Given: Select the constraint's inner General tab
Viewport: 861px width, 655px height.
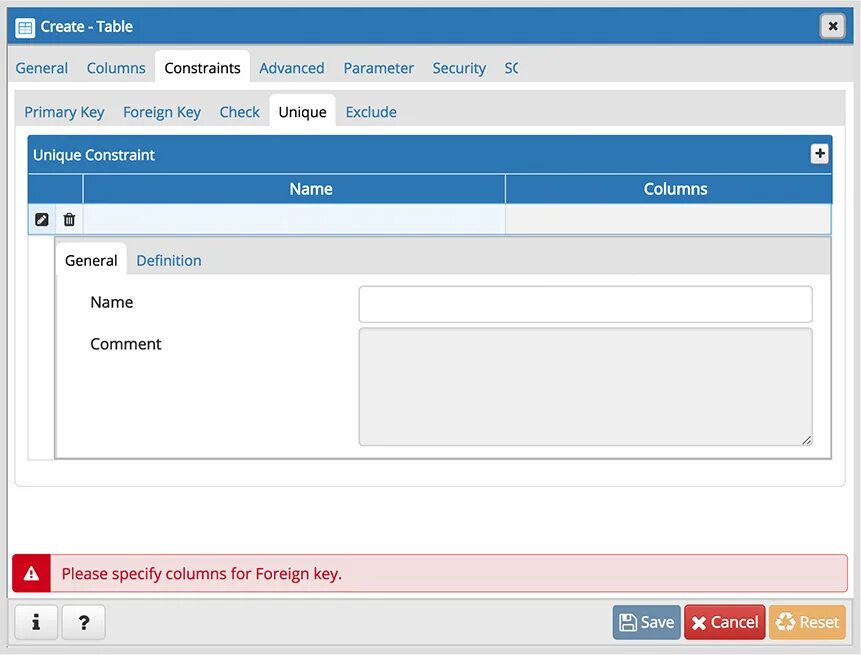Looking at the screenshot, I should pyautogui.click(x=91, y=260).
